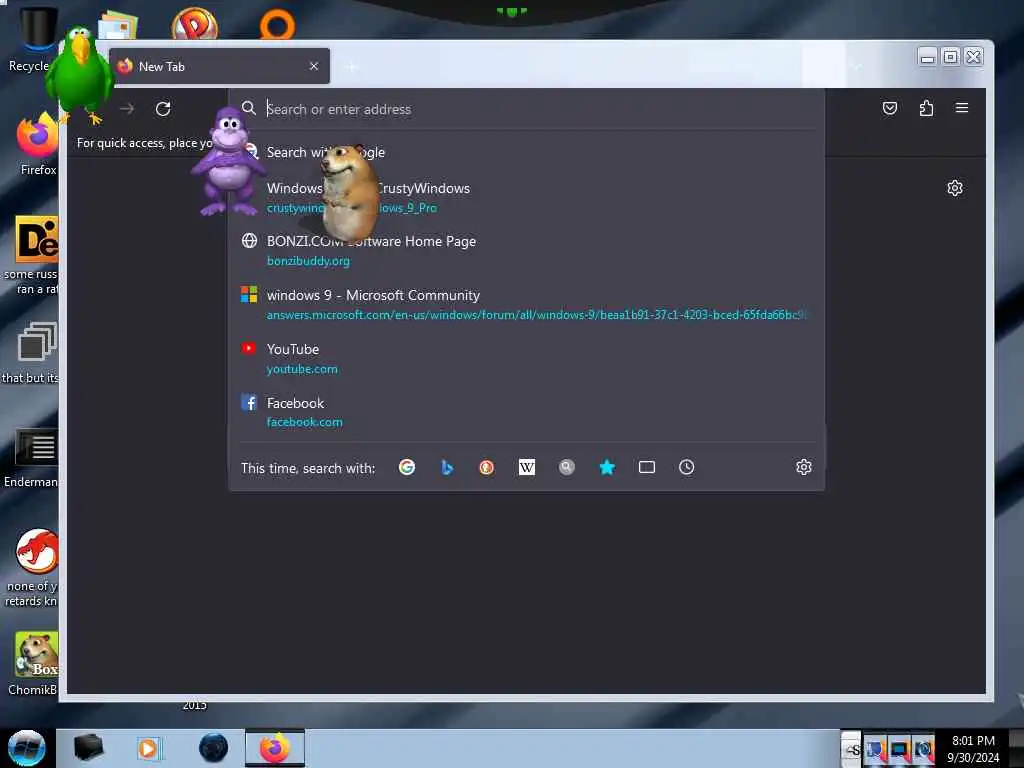Click the answers.microsoft.com URL text
Screen dimensions: 1024x768
click(x=536, y=315)
